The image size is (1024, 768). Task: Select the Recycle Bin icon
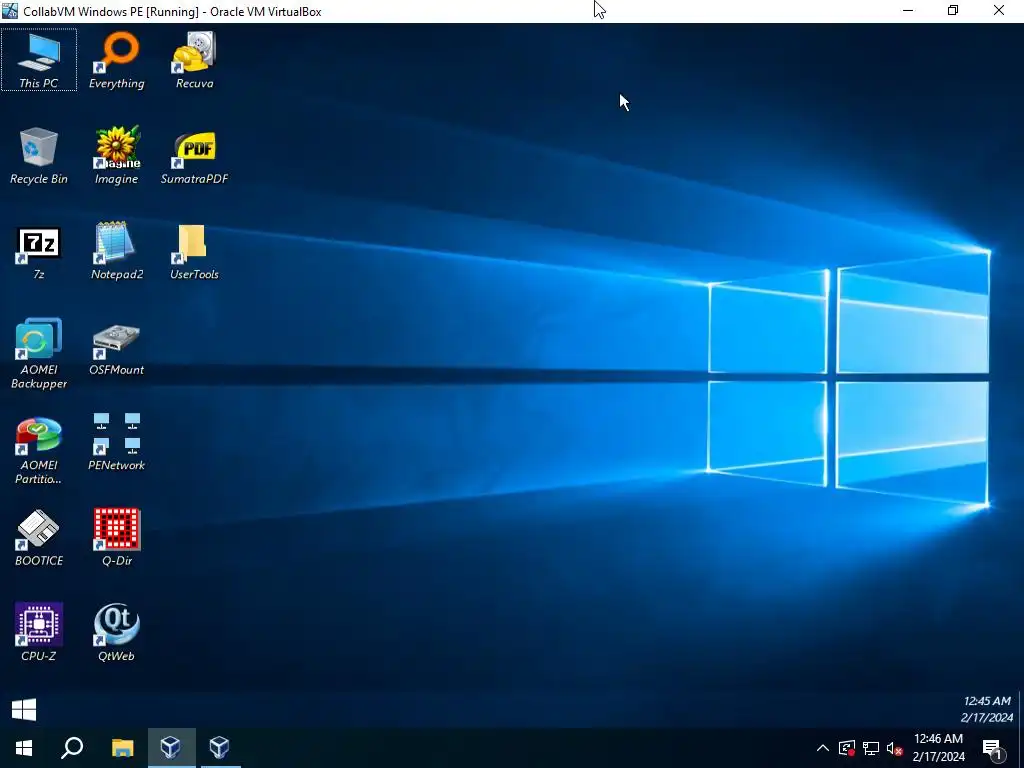click(x=39, y=155)
